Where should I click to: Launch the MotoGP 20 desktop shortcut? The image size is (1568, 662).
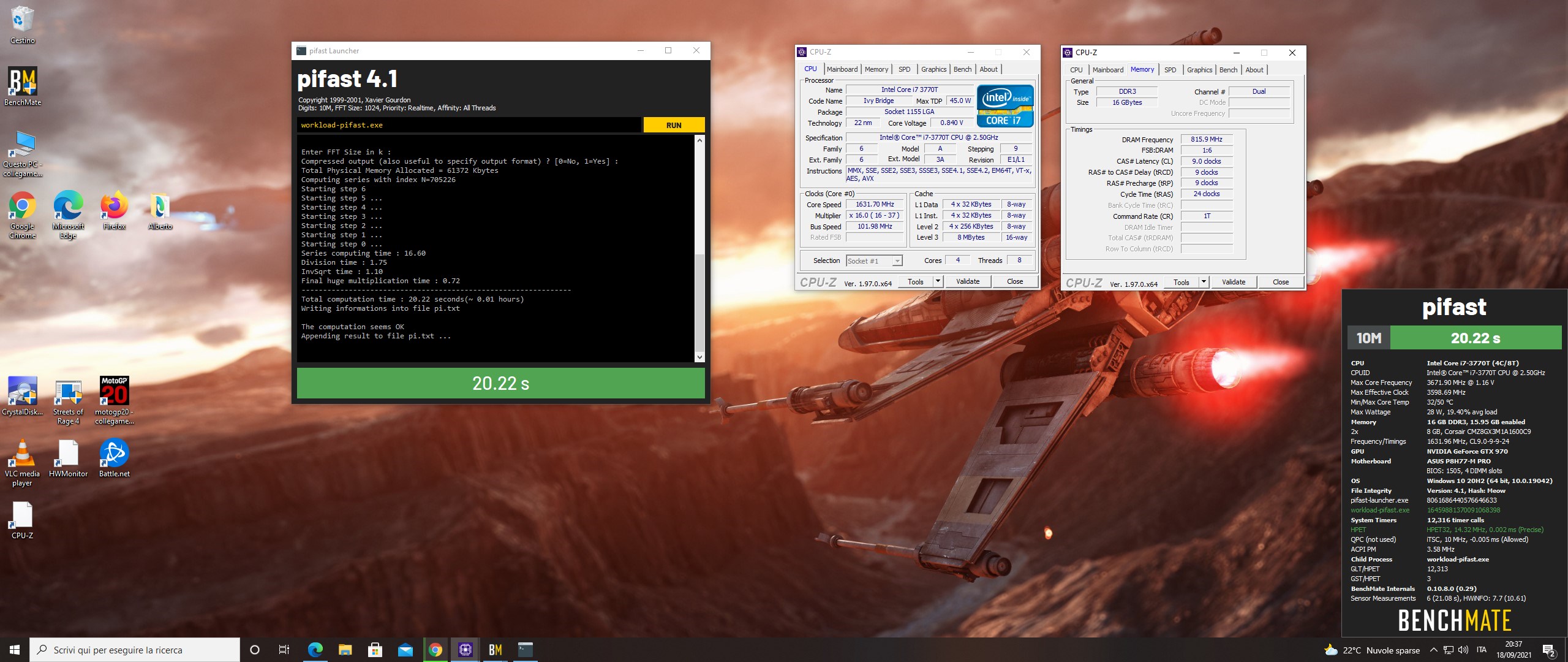pos(114,400)
